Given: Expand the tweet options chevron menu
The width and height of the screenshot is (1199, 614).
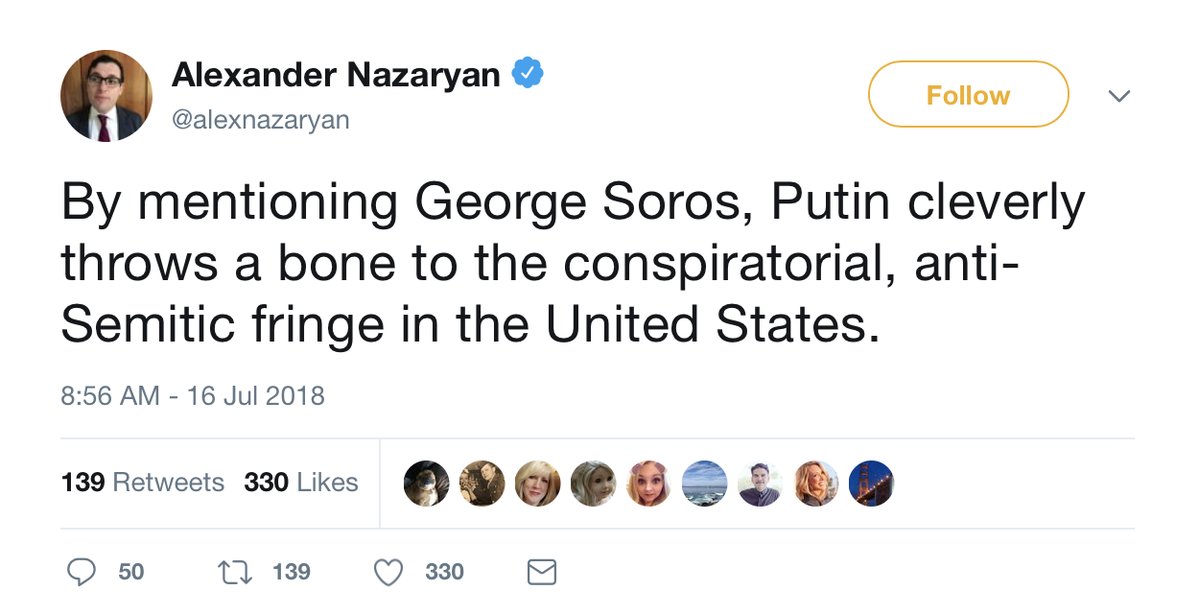Looking at the screenshot, I should pyautogui.click(x=1120, y=96).
